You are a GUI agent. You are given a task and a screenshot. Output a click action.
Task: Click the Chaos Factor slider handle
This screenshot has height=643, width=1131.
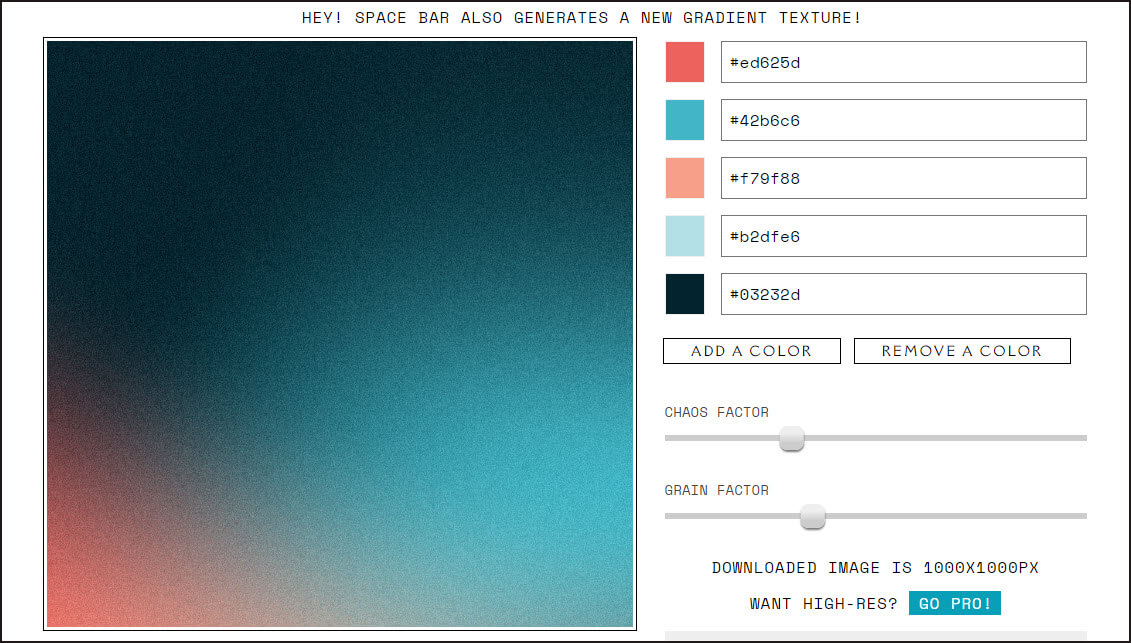click(791, 438)
